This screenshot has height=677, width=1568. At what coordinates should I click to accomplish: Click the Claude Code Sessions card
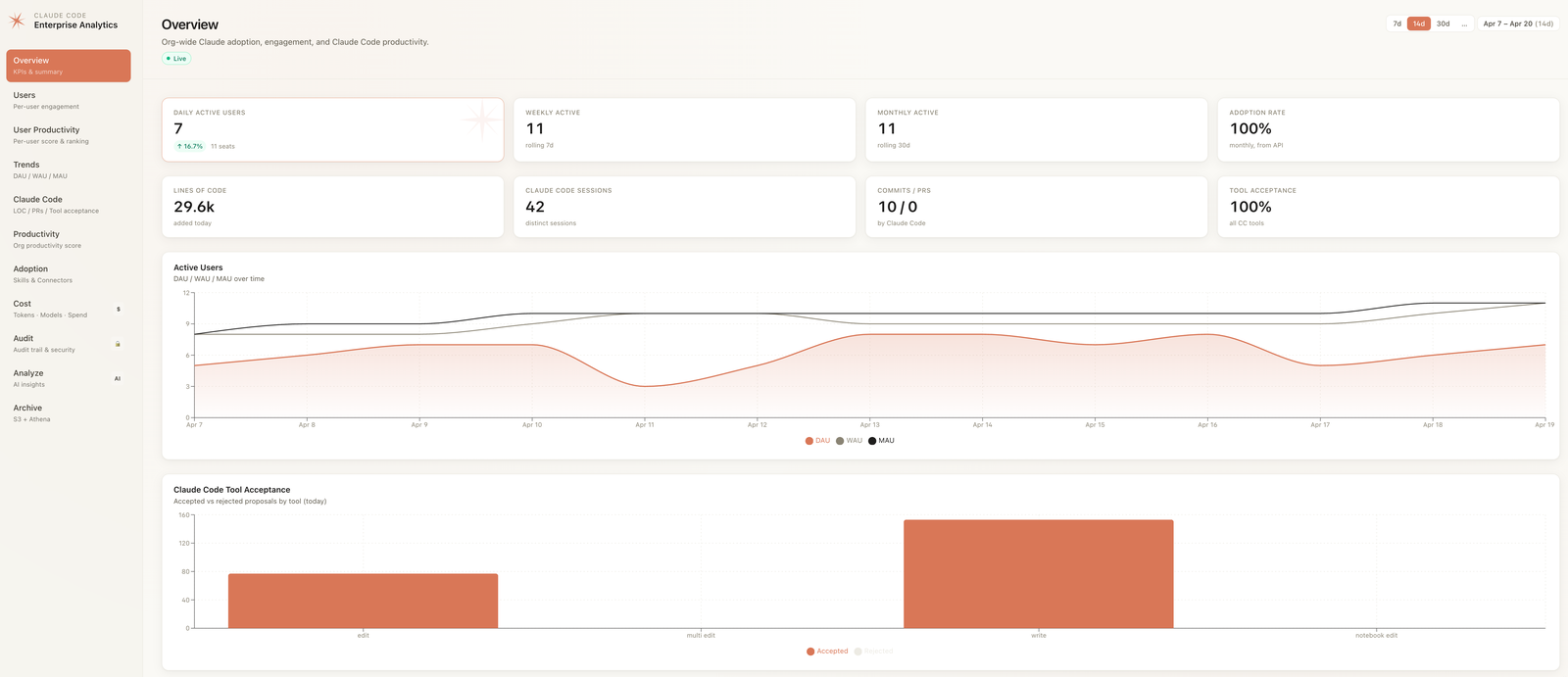pyautogui.click(x=684, y=207)
